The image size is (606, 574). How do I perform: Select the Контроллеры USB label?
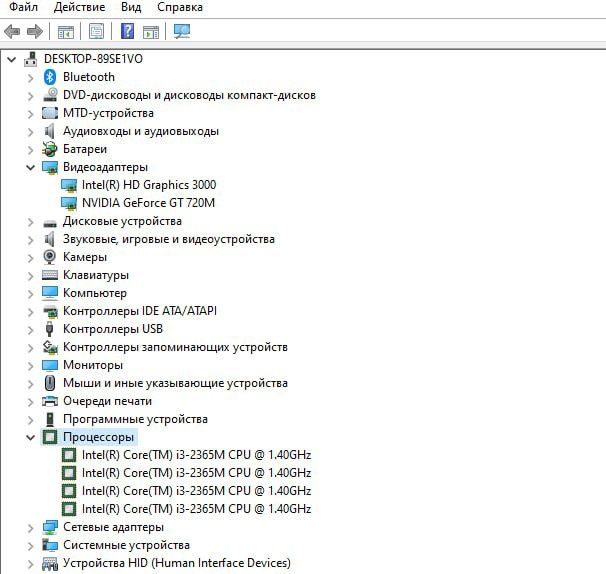[x=113, y=329]
